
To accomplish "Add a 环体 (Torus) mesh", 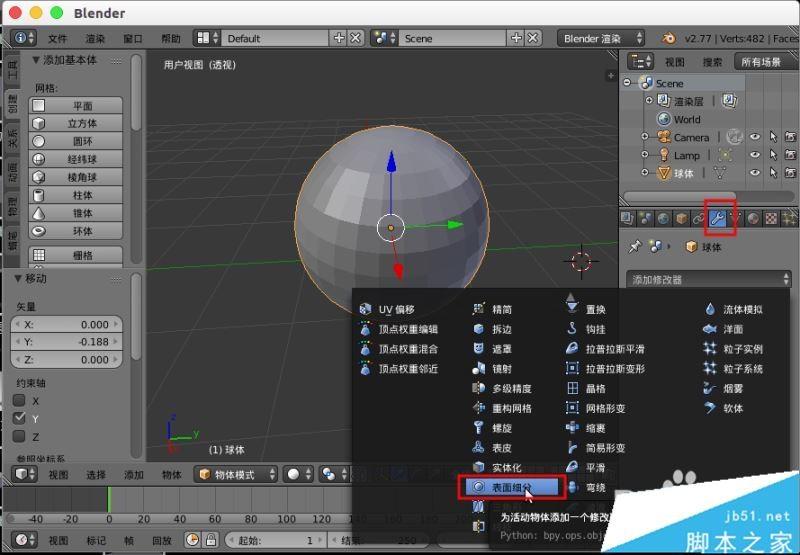I will 76,231.
